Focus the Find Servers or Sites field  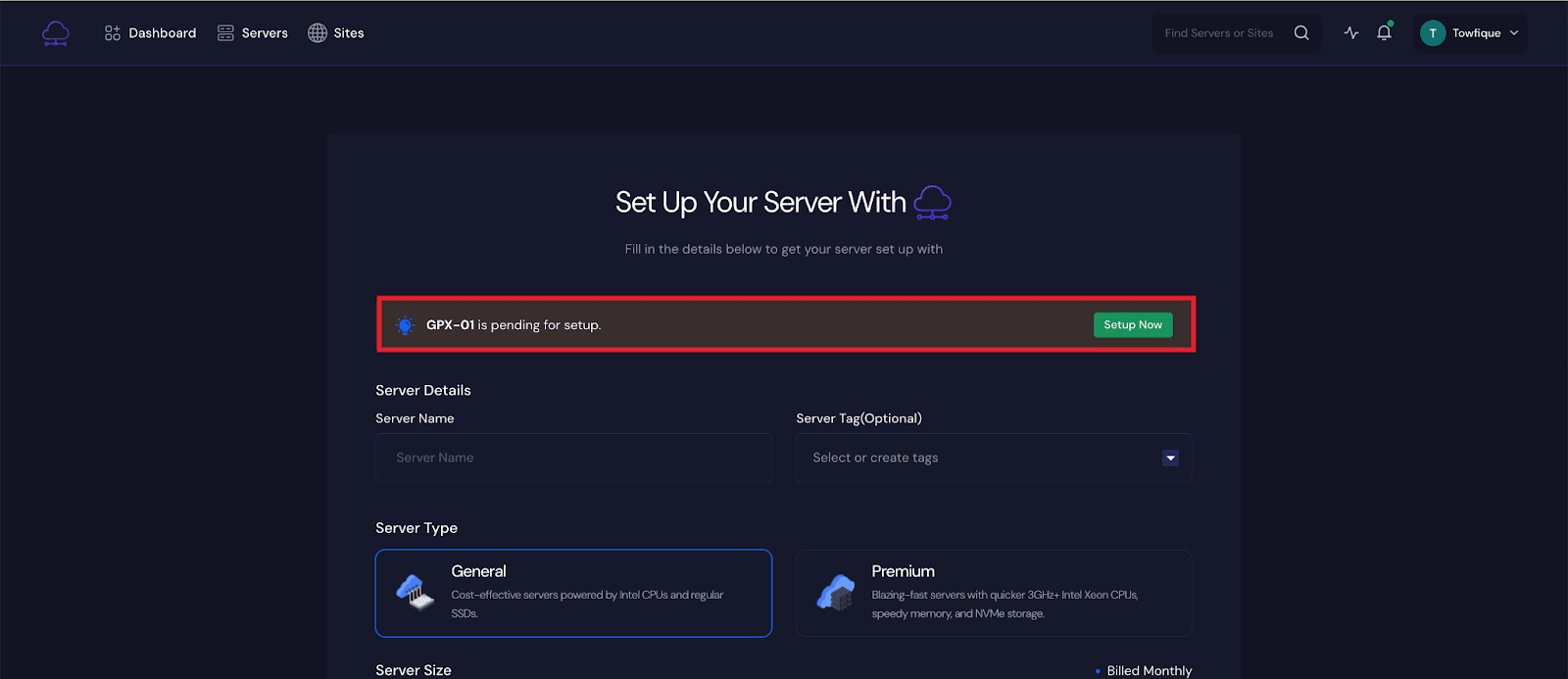tap(1219, 33)
